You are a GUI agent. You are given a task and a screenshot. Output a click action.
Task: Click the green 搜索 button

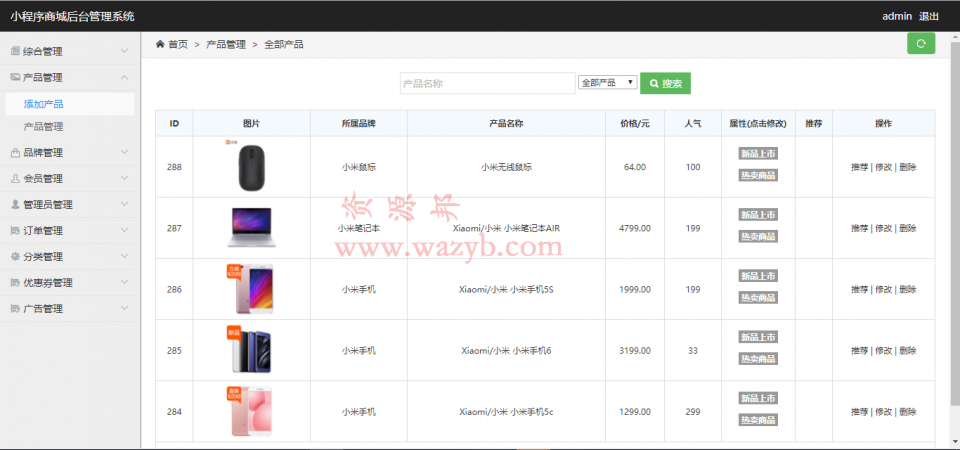tap(666, 83)
